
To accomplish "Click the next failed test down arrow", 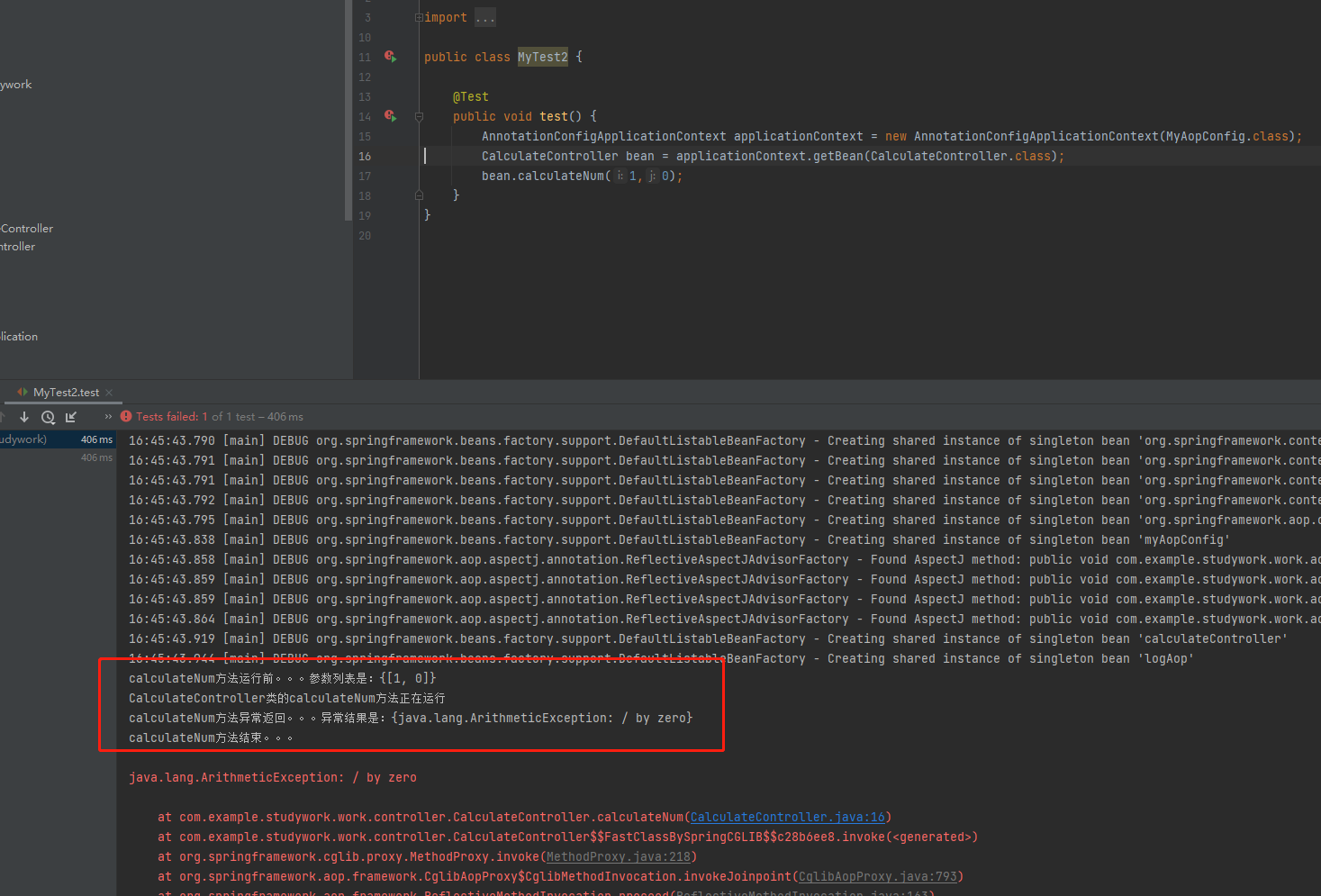I will coord(24,417).
